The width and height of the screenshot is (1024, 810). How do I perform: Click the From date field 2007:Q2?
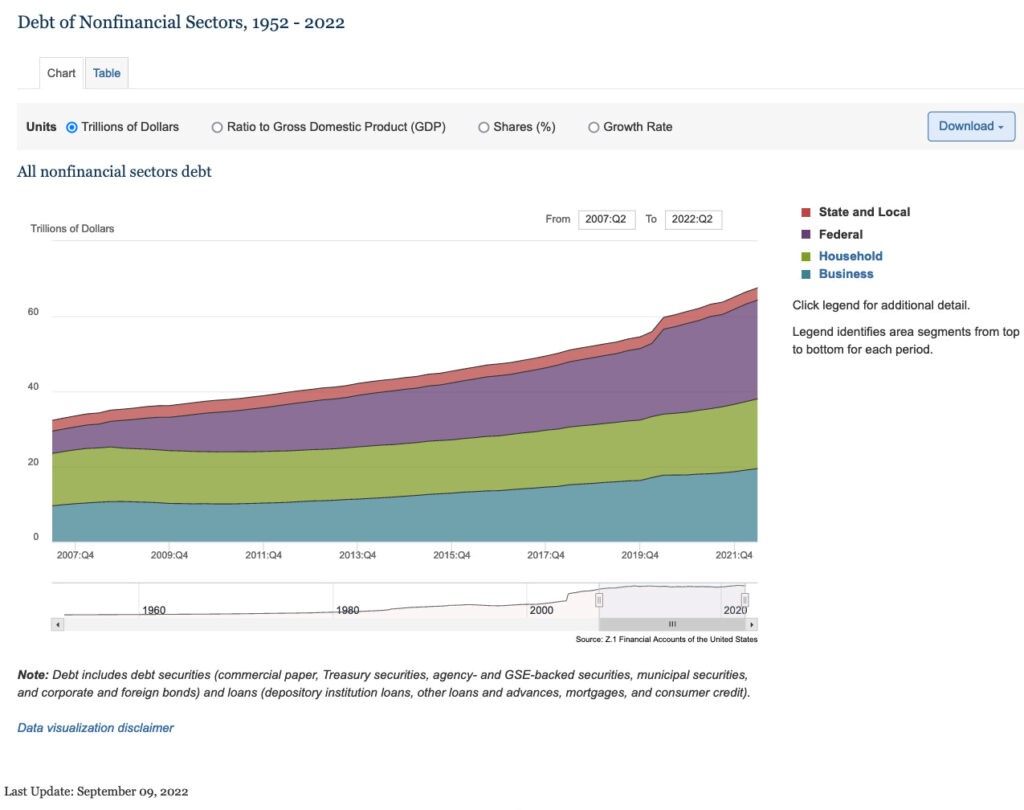[607, 219]
